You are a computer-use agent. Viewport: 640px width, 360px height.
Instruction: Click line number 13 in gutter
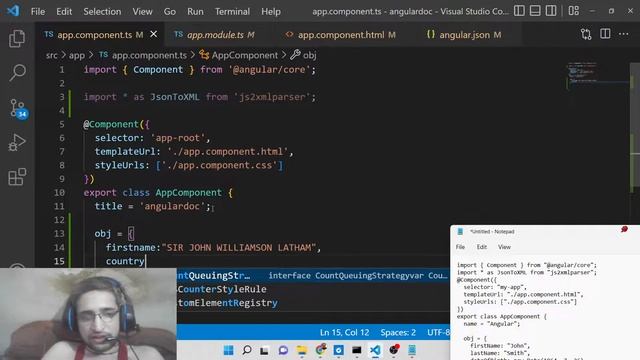point(59,233)
